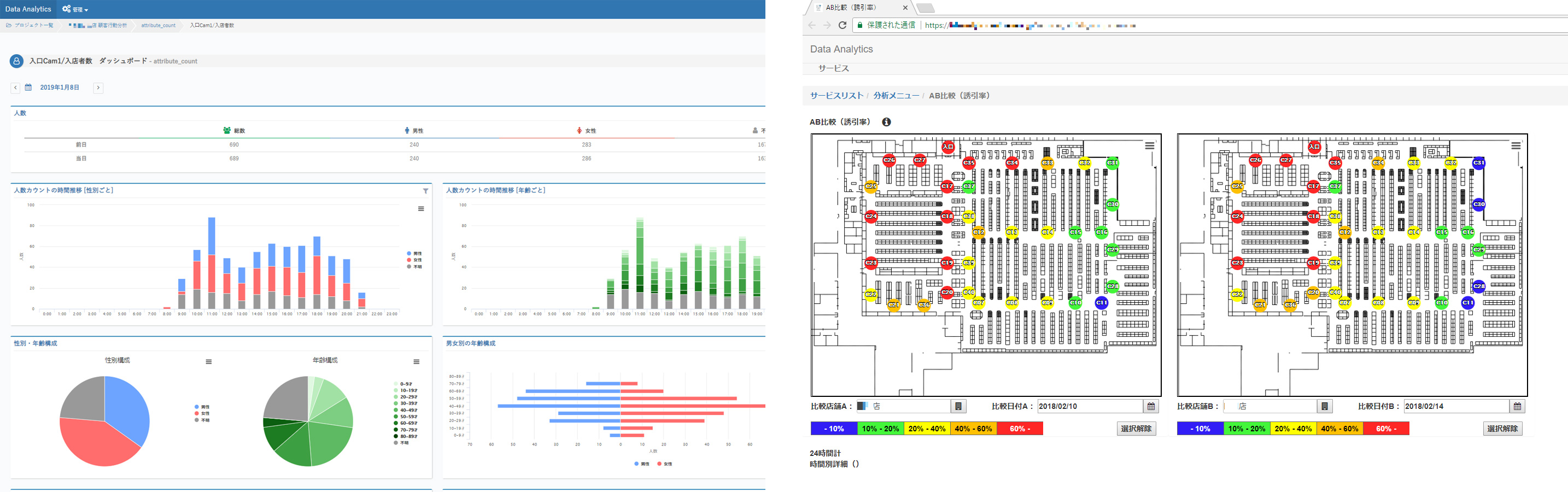The width and height of the screenshot is (1568, 492).
Task: Click the info icon beside AB比較（誘引率）
Action: click(886, 122)
